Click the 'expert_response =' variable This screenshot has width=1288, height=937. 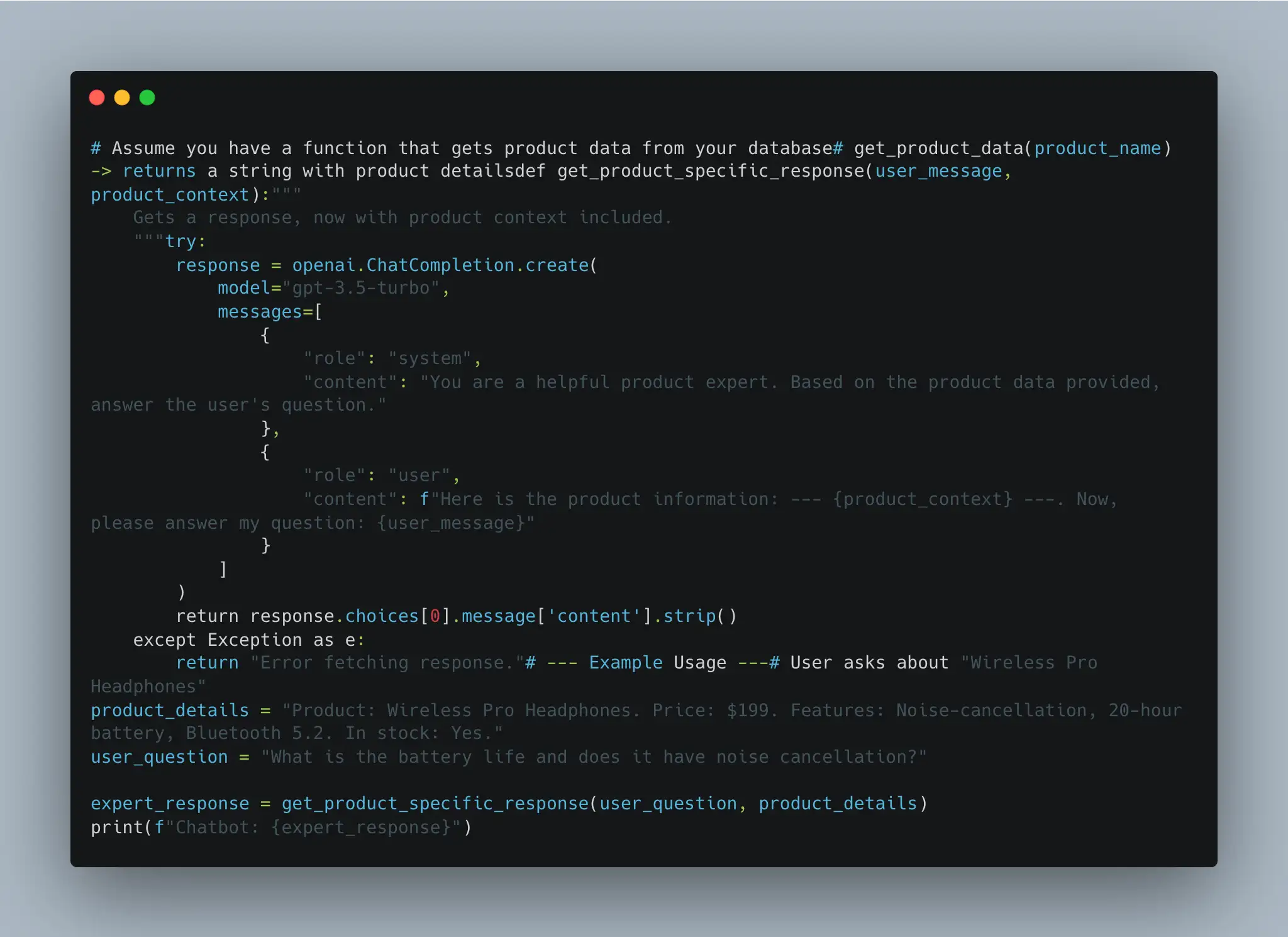[x=180, y=804]
